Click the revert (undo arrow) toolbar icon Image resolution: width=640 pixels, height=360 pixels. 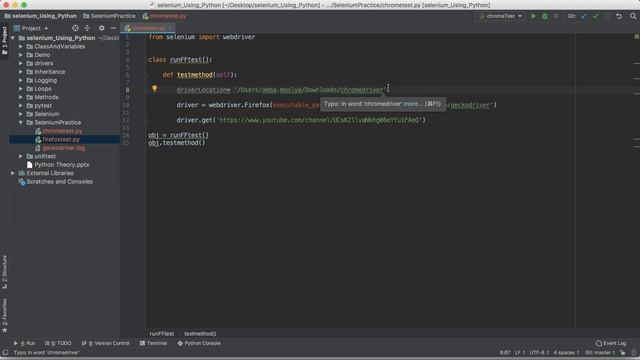pyautogui.click(x=619, y=16)
